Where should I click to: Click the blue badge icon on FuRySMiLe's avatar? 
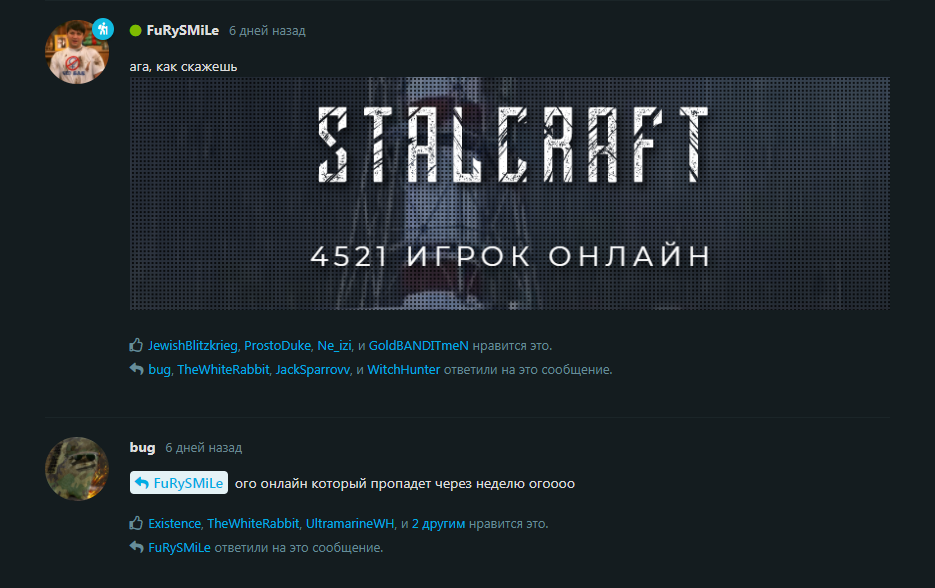point(103,29)
